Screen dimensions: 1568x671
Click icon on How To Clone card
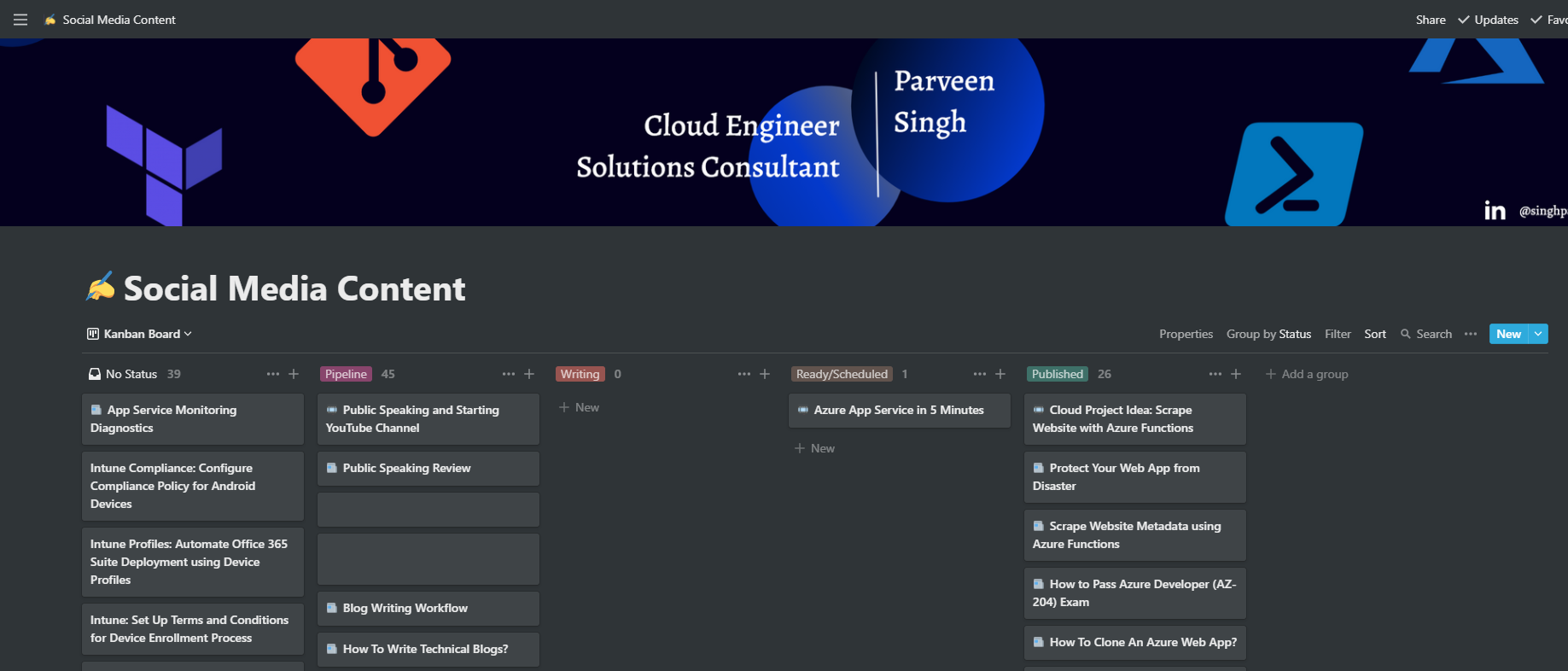click(x=1039, y=642)
